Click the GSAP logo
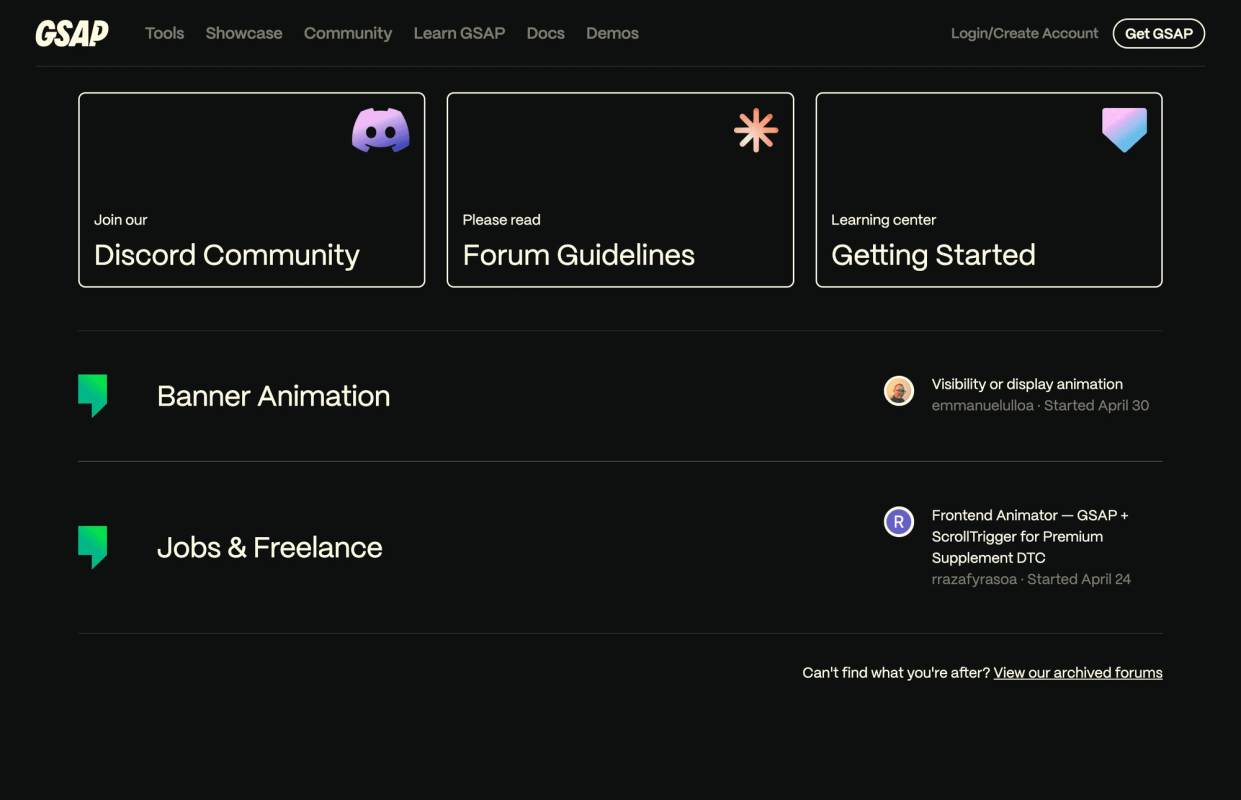This screenshot has height=800, width=1241. point(72,33)
